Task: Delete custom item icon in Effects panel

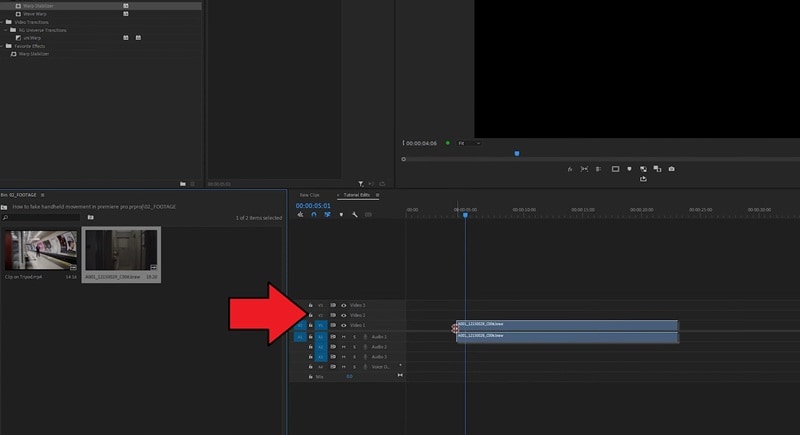Action: (192, 184)
